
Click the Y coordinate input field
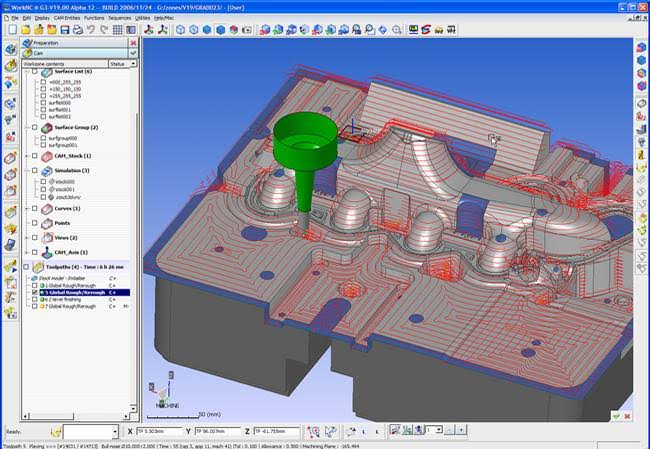click(x=218, y=432)
